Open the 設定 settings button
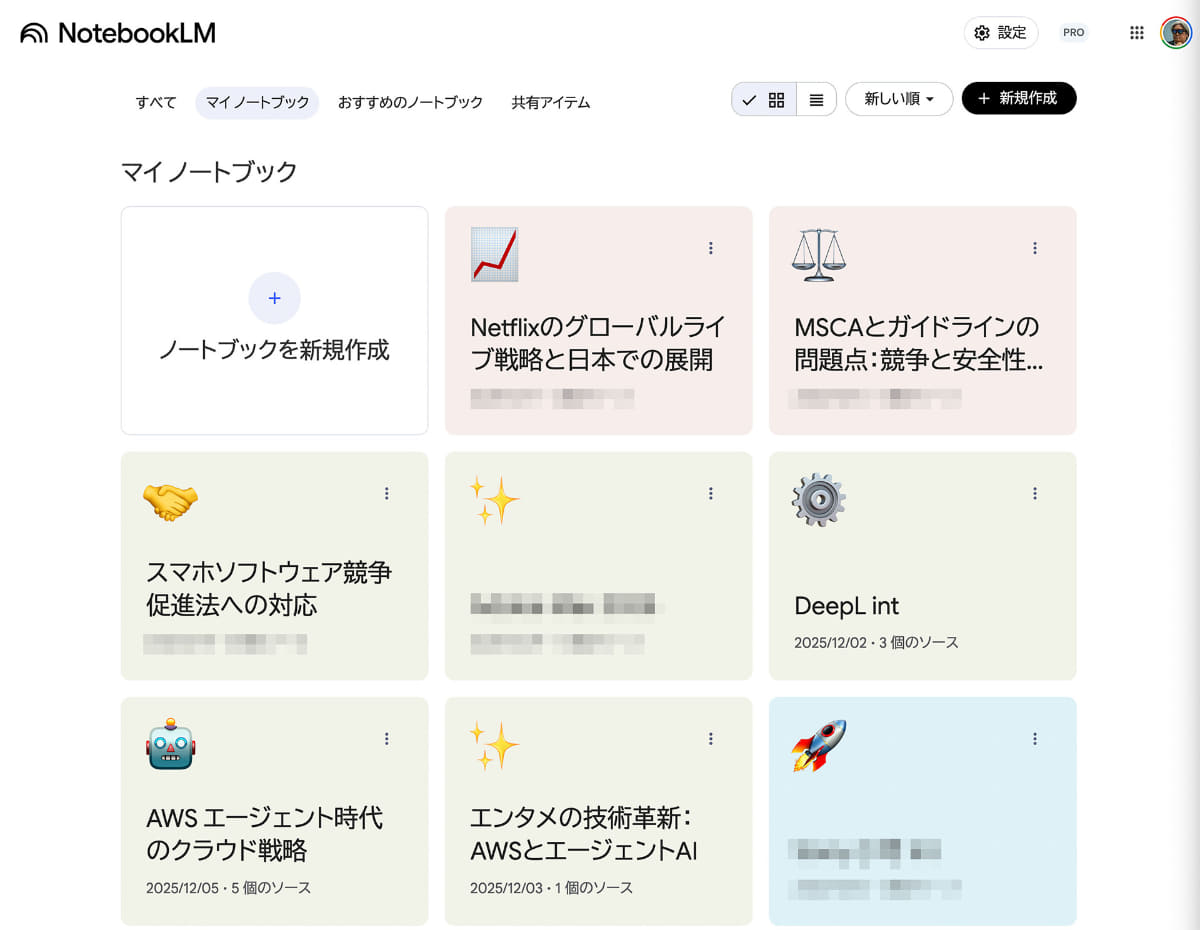Image resolution: width=1200 pixels, height=930 pixels. tap(1001, 33)
